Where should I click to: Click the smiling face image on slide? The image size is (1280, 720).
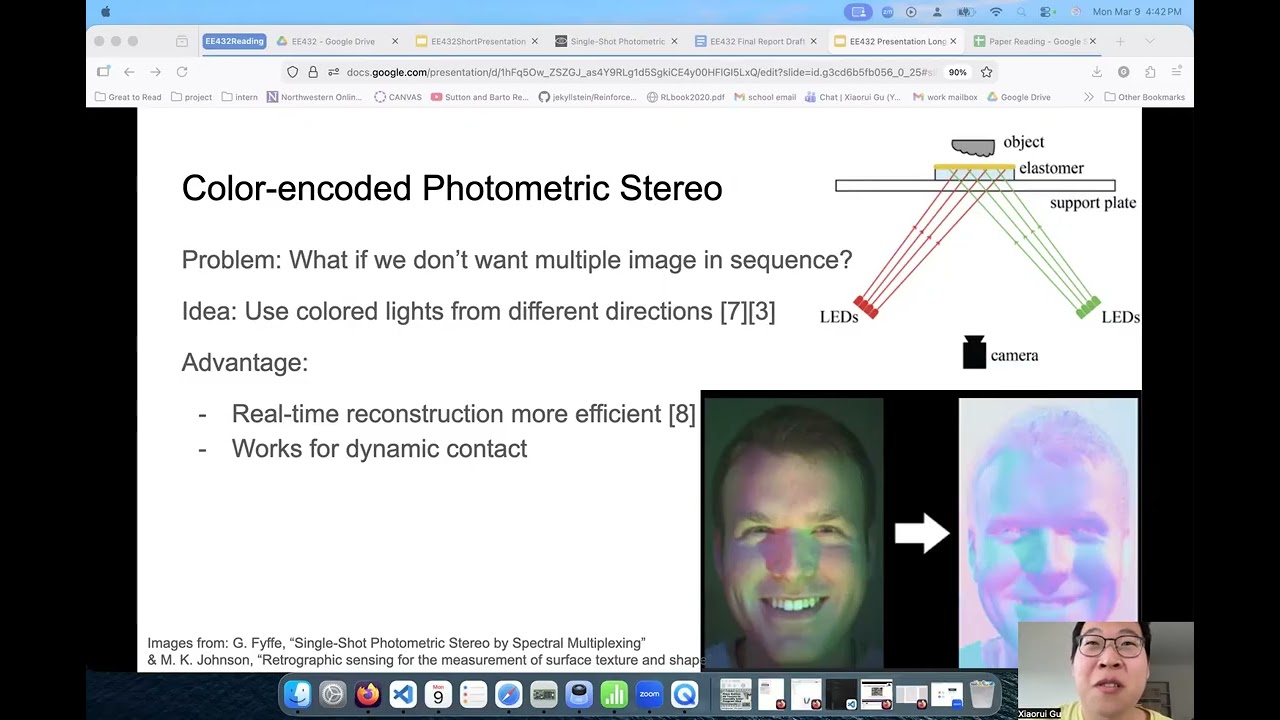(x=794, y=532)
